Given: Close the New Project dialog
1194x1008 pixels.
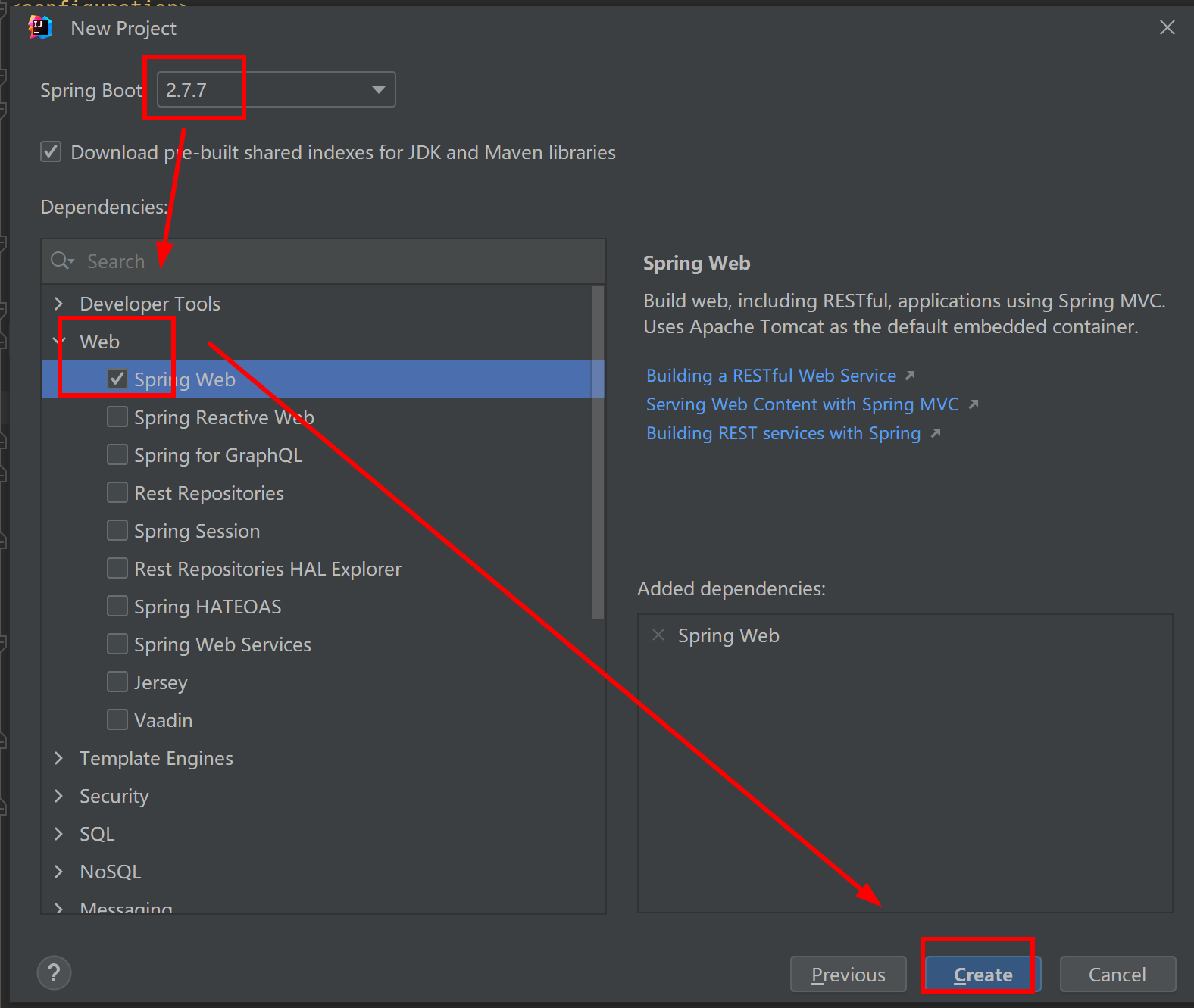Looking at the screenshot, I should (x=1167, y=28).
